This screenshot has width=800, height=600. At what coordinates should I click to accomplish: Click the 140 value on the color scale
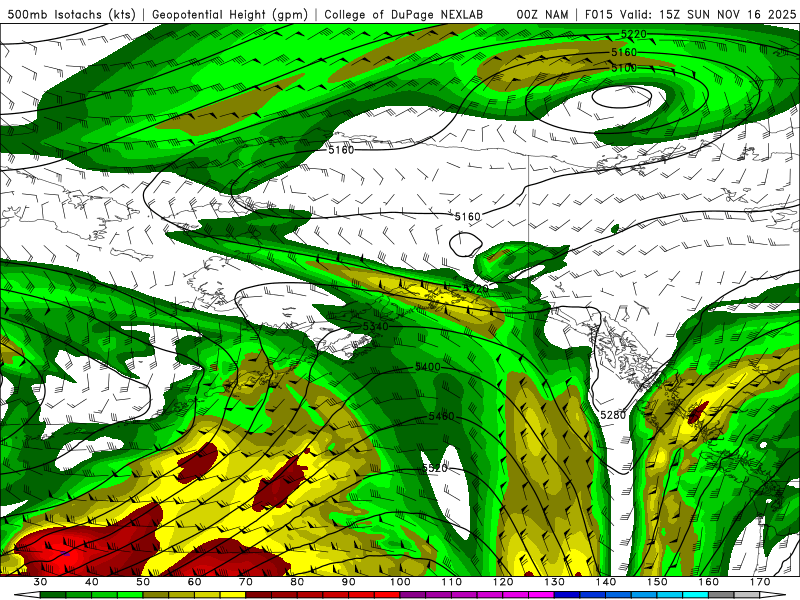click(x=606, y=582)
